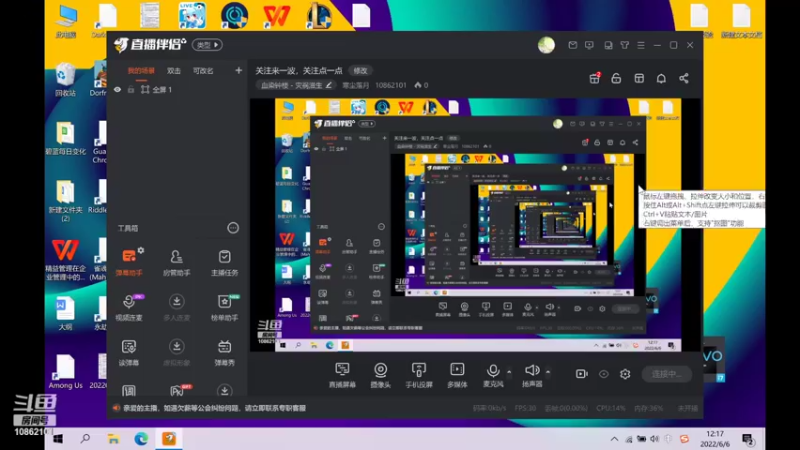Screen dimensions: 800x450
Task: Open Microsoft Edge from taskbar
Action: pos(141,439)
